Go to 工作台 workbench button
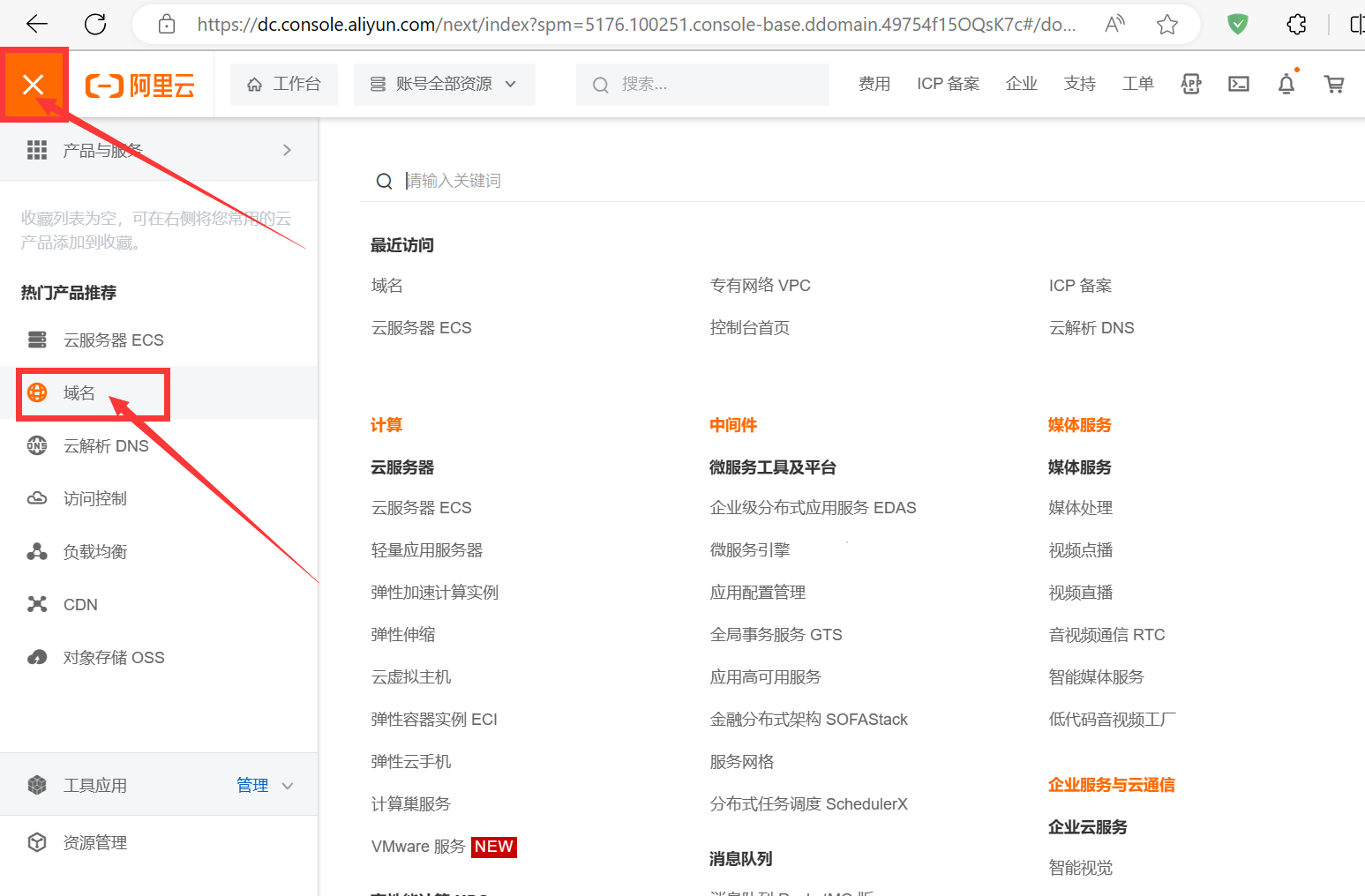Image resolution: width=1365 pixels, height=896 pixels. (x=284, y=84)
